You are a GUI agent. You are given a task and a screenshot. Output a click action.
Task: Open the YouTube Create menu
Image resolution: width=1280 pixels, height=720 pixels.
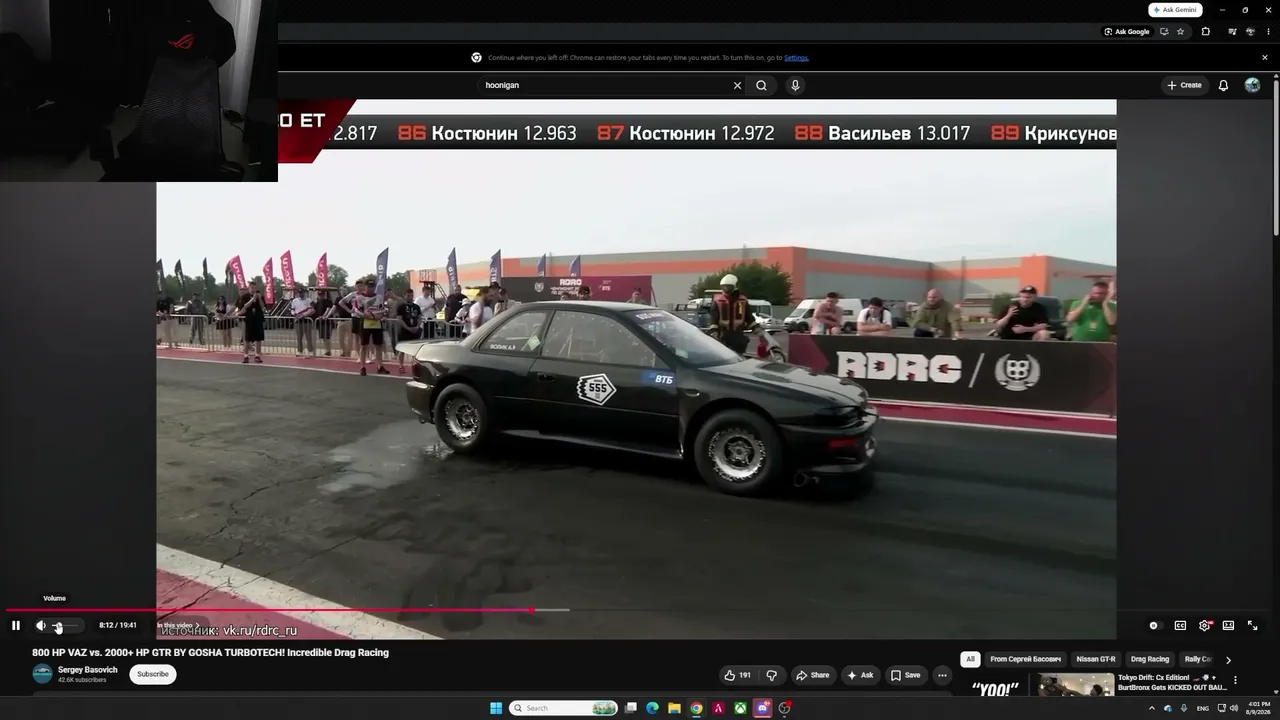click(1184, 86)
